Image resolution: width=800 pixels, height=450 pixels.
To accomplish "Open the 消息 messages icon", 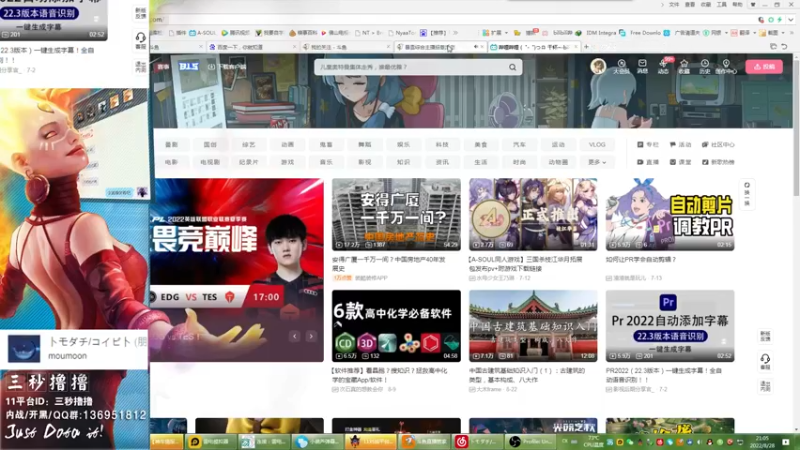I will [642, 67].
